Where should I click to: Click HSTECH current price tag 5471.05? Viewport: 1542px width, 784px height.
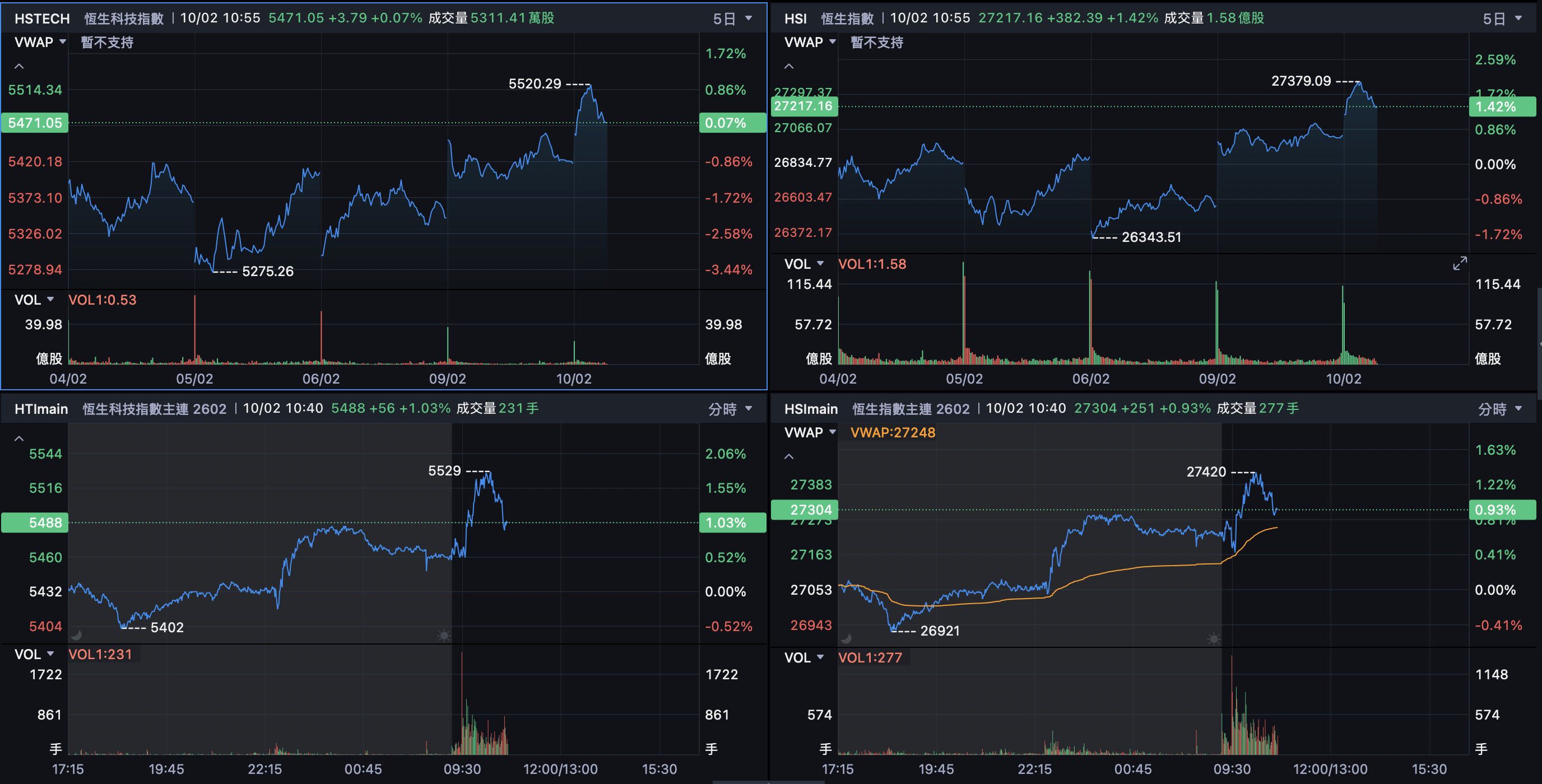click(x=35, y=123)
